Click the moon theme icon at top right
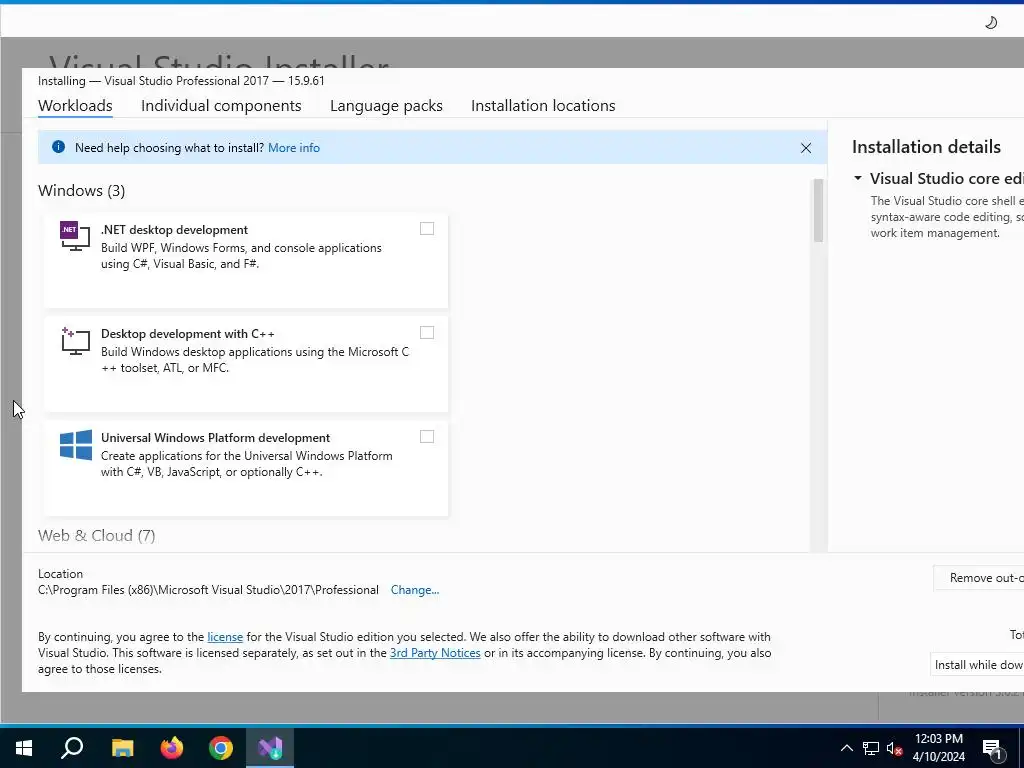This screenshot has width=1024, height=768. tap(991, 23)
